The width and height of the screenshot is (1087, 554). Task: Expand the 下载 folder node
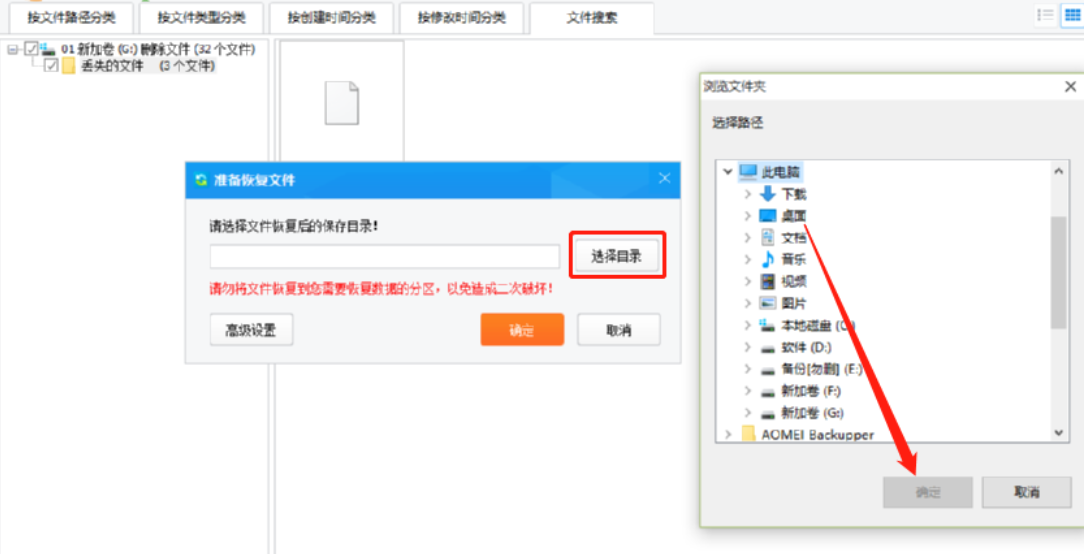pos(747,194)
